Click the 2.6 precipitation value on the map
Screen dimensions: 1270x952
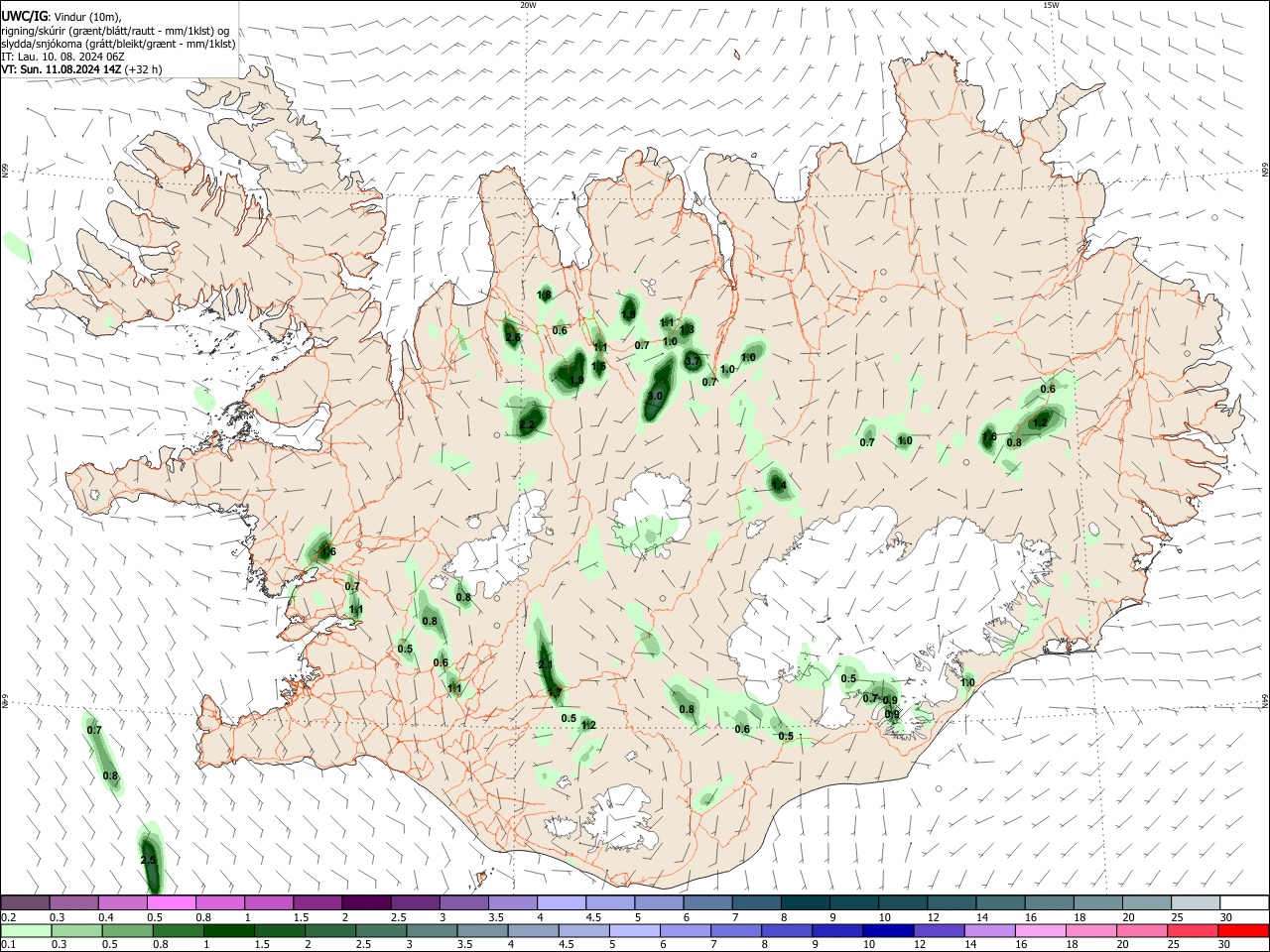(512, 338)
